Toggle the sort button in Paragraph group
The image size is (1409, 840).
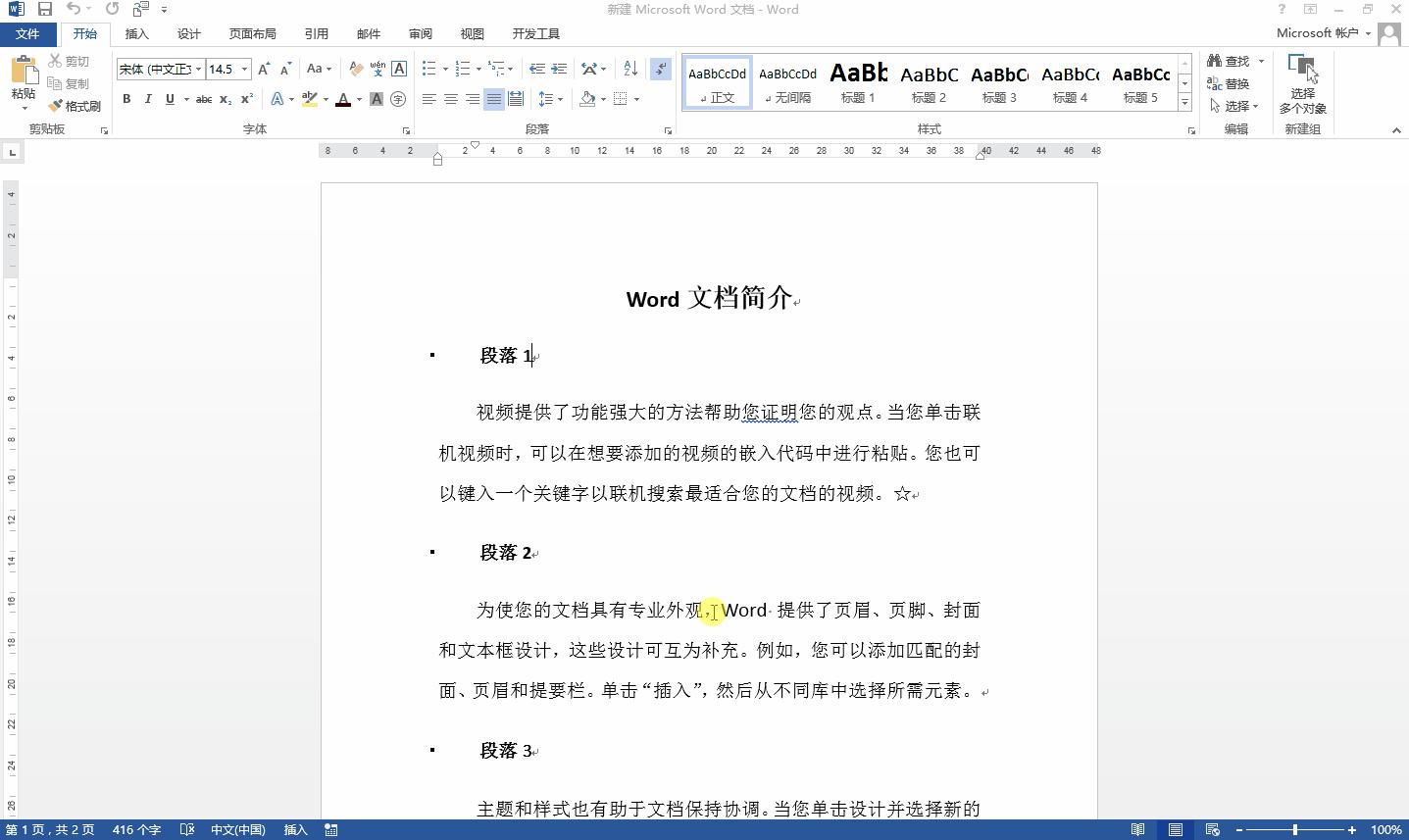(x=629, y=70)
